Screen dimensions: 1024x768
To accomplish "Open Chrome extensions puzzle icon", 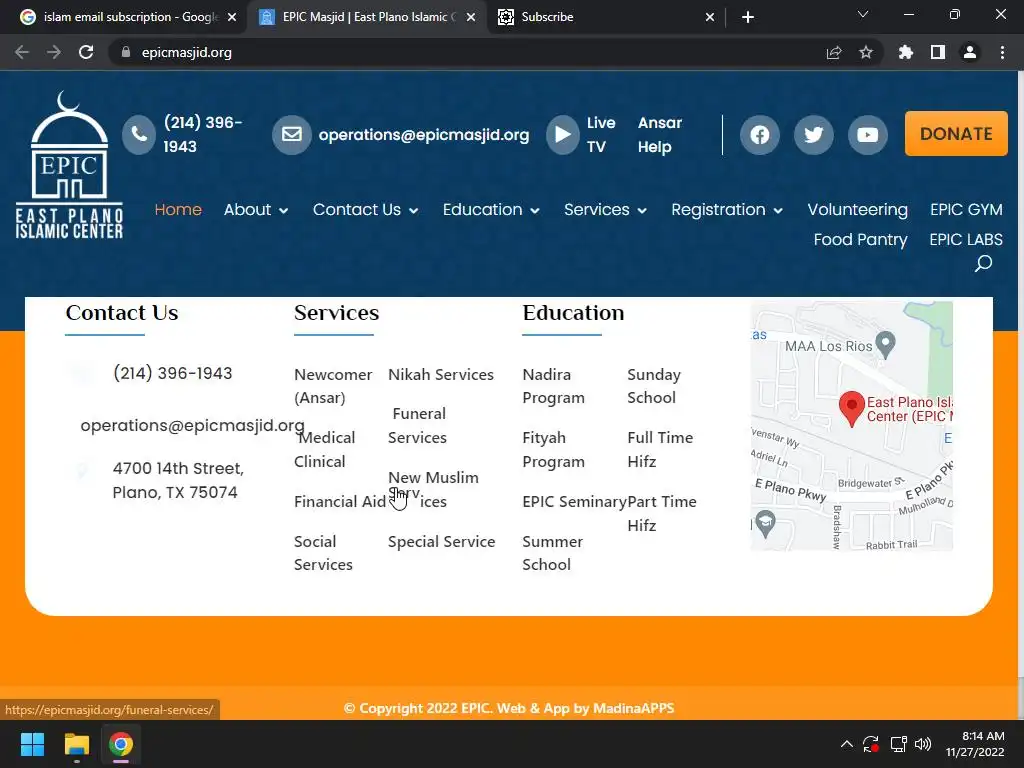I will tap(906, 52).
